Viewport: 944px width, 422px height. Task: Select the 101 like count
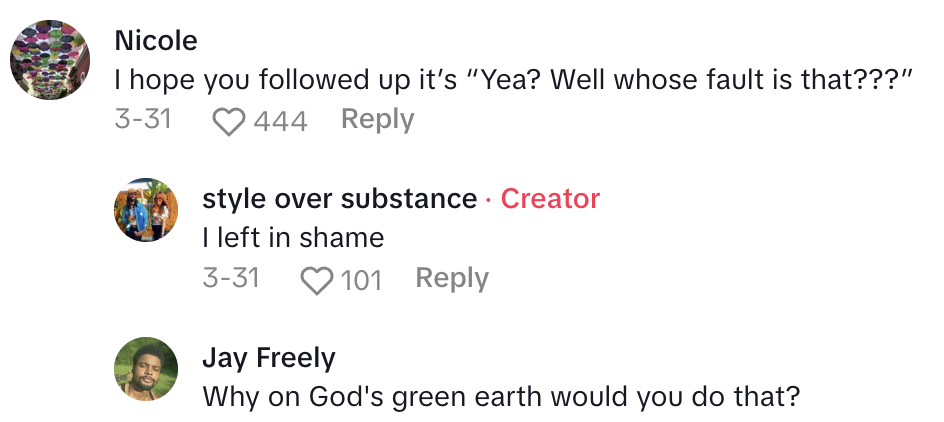click(x=362, y=280)
